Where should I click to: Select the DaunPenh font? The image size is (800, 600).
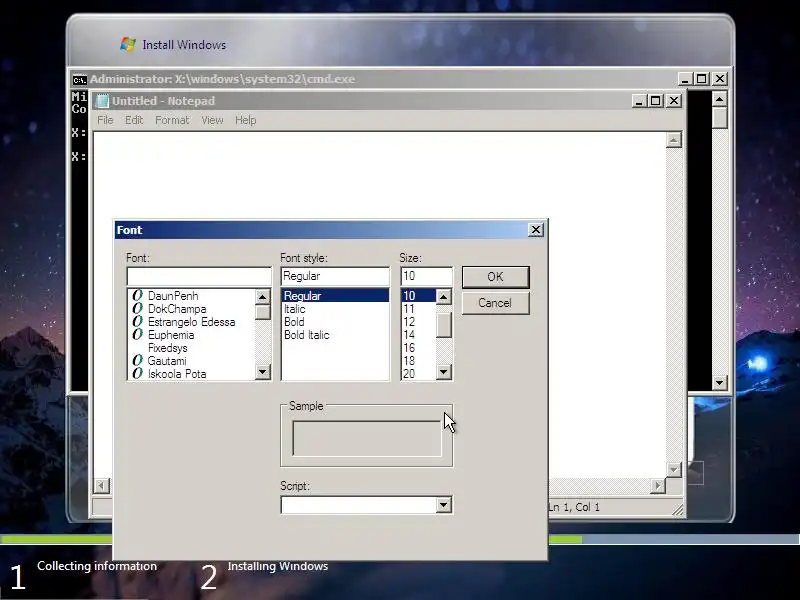[x=191, y=296]
